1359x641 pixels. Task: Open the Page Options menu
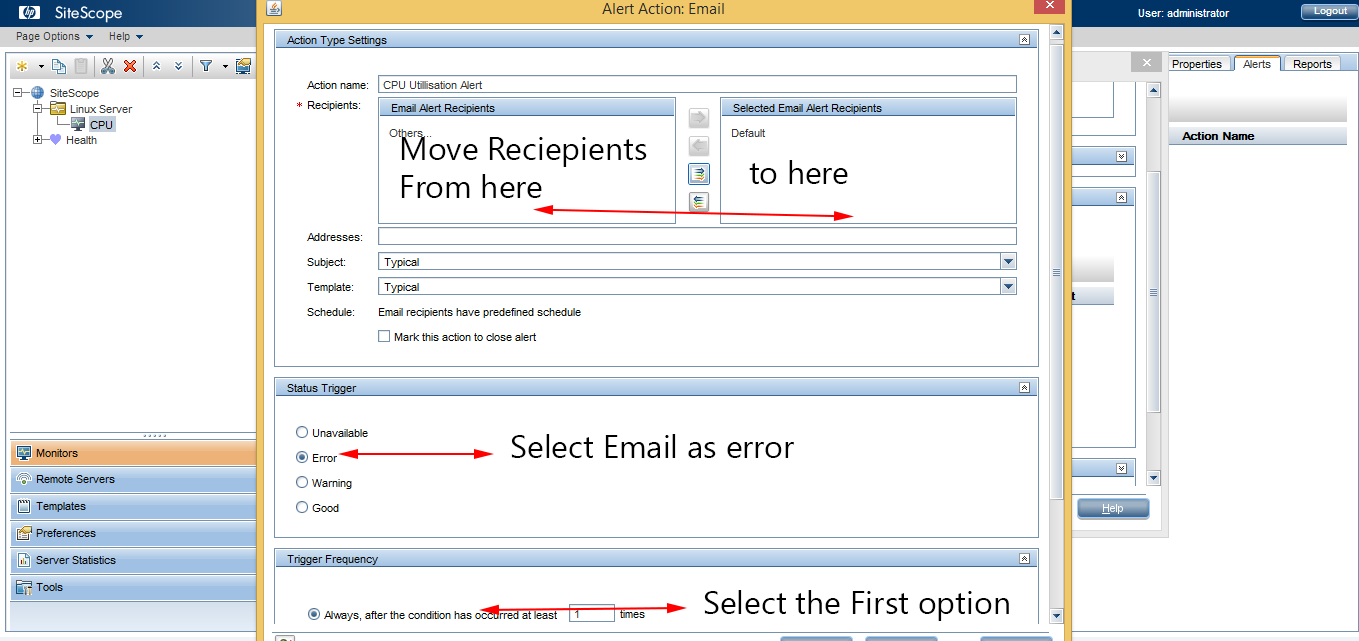click(x=54, y=36)
